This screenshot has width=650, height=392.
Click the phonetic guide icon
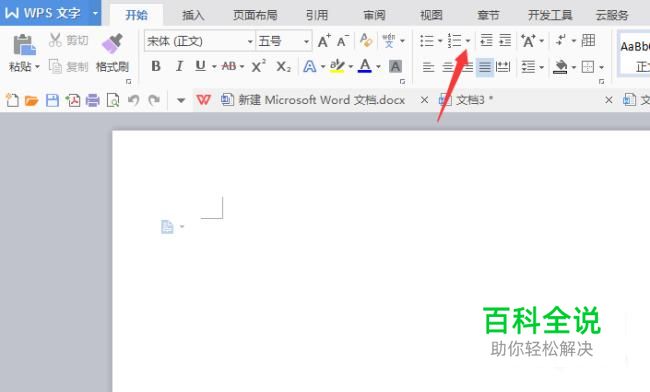389,41
